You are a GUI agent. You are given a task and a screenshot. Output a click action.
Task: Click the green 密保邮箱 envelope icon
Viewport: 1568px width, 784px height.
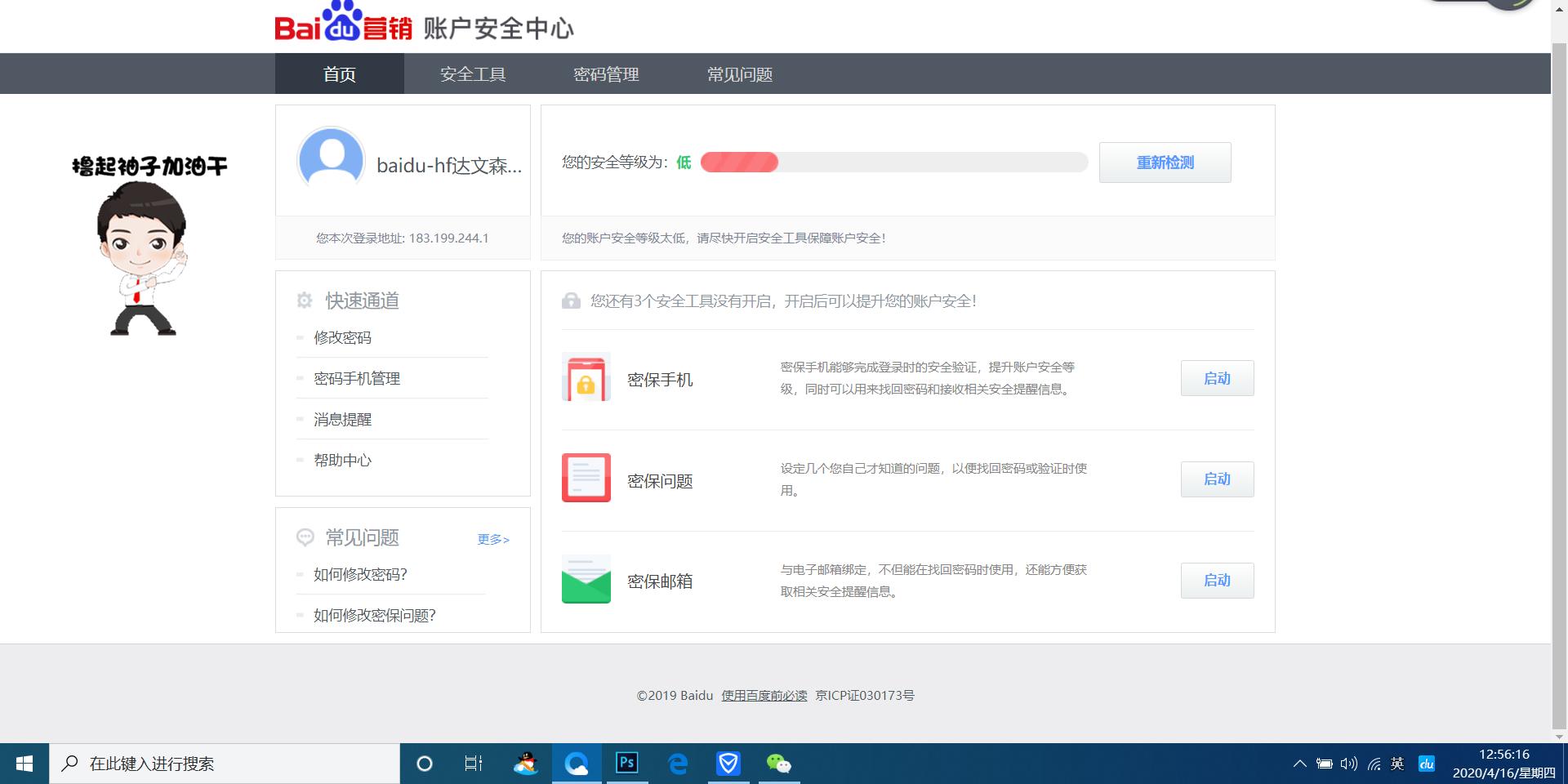(x=585, y=580)
